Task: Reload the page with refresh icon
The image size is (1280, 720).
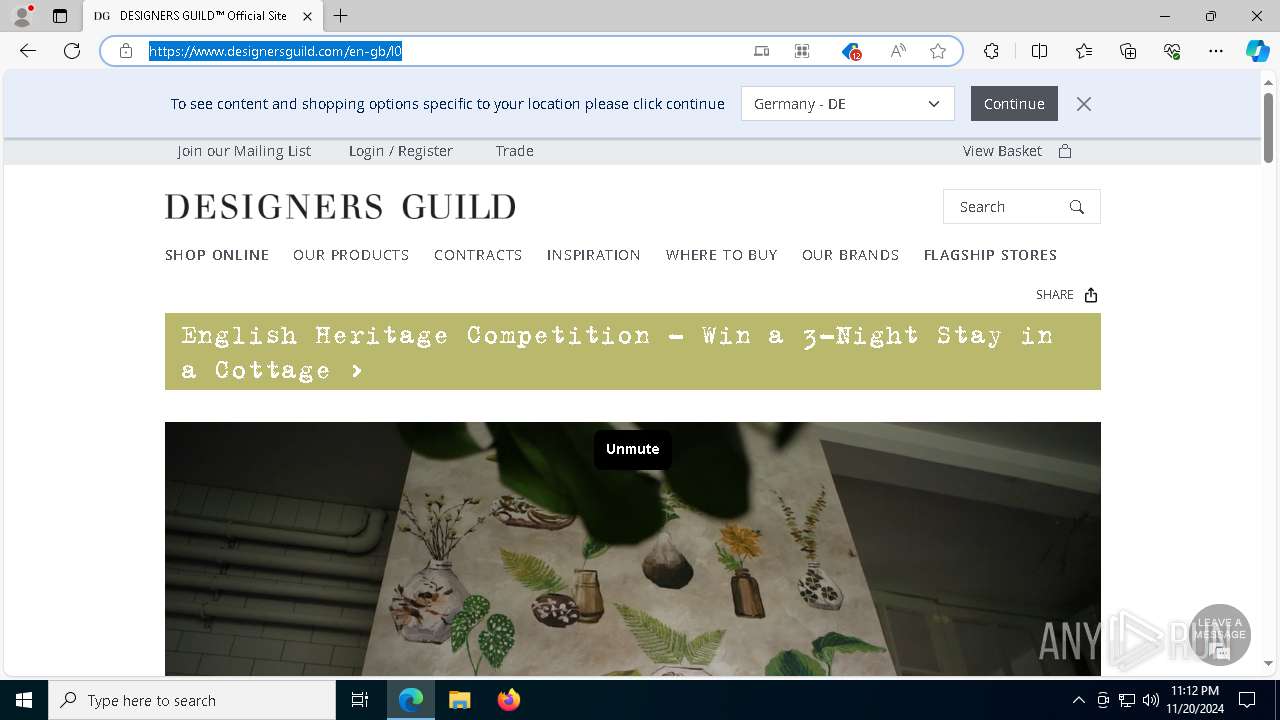Action: pyautogui.click(x=72, y=51)
